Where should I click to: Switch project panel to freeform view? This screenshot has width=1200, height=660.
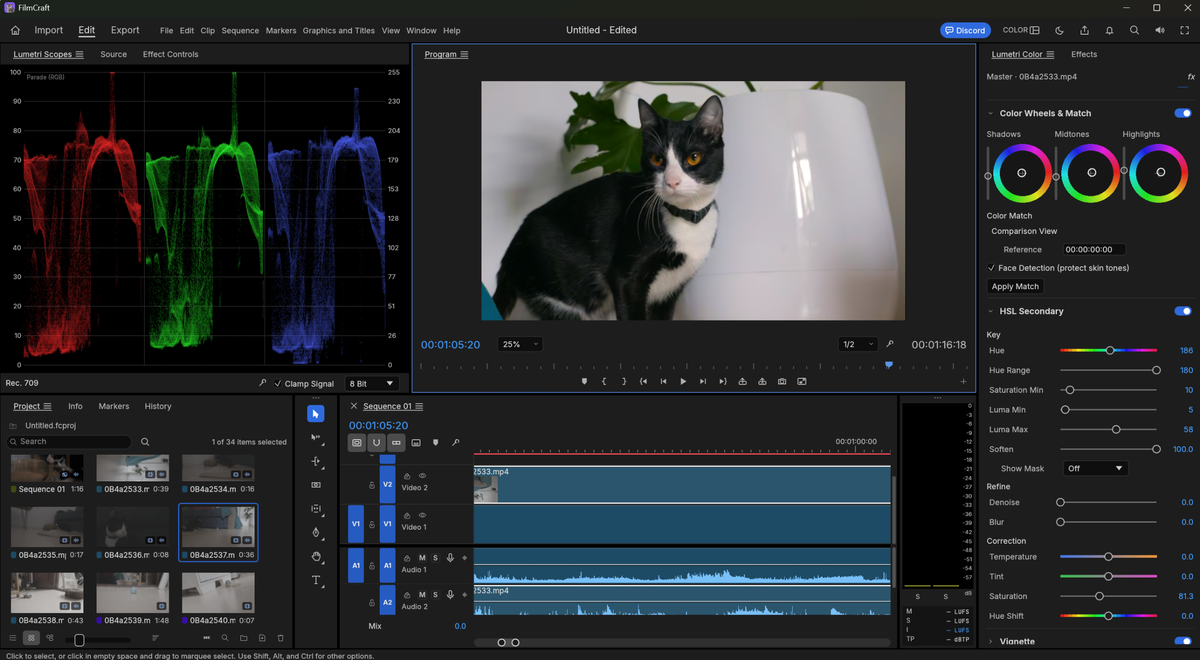(50, 638)
